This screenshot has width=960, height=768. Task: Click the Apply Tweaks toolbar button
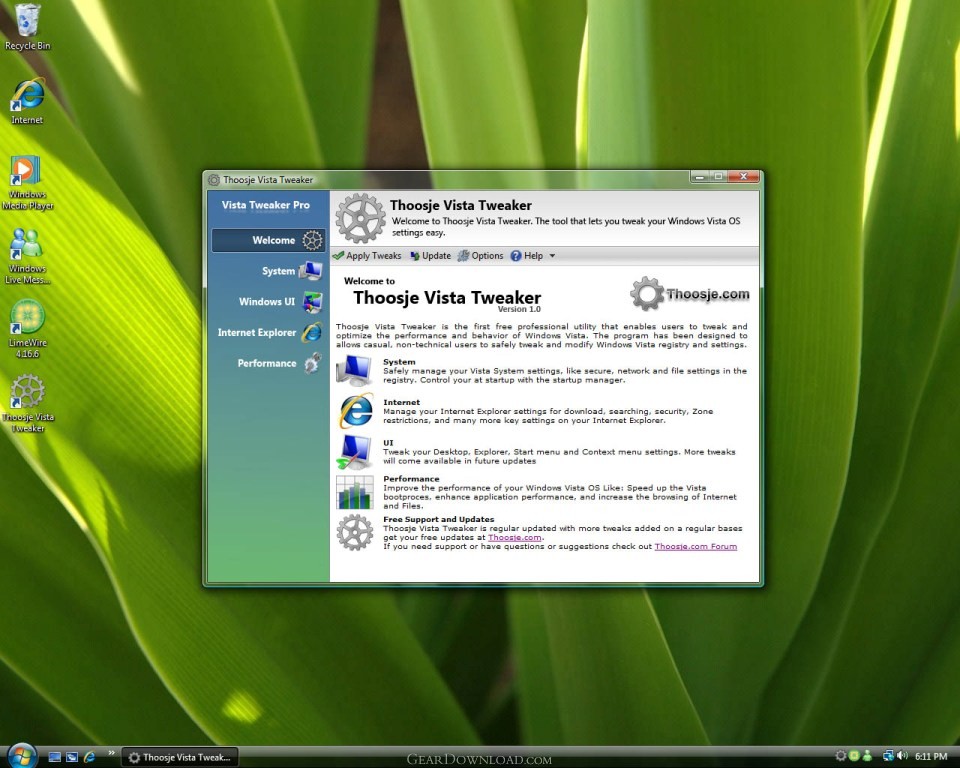pos(367,255)
